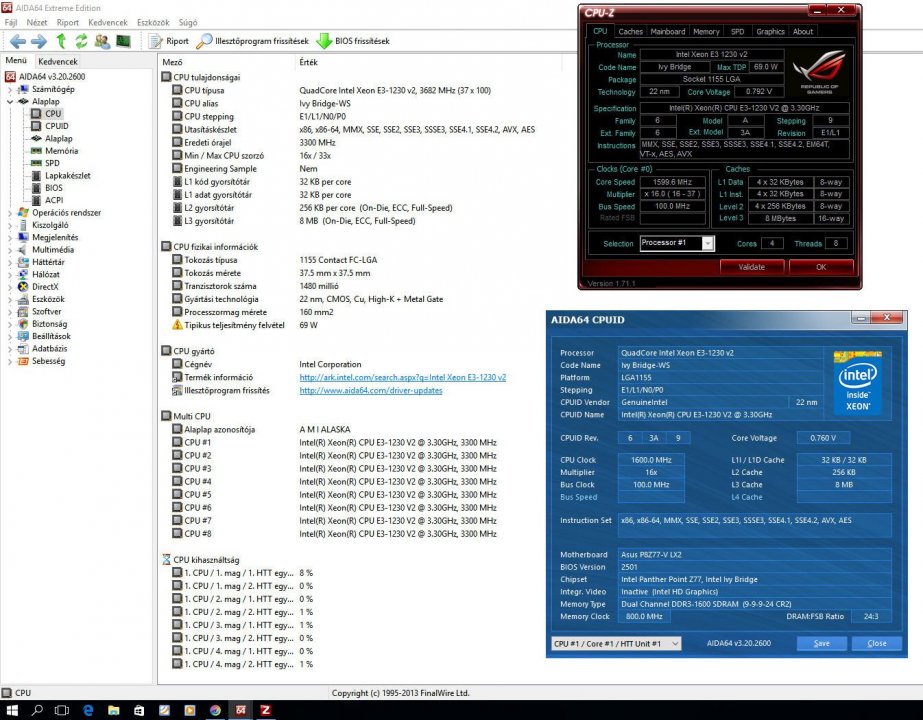The image size is (923, 720).
Task: Switch to CPU-Z Mainboard tab
Action: click(668, 32)
